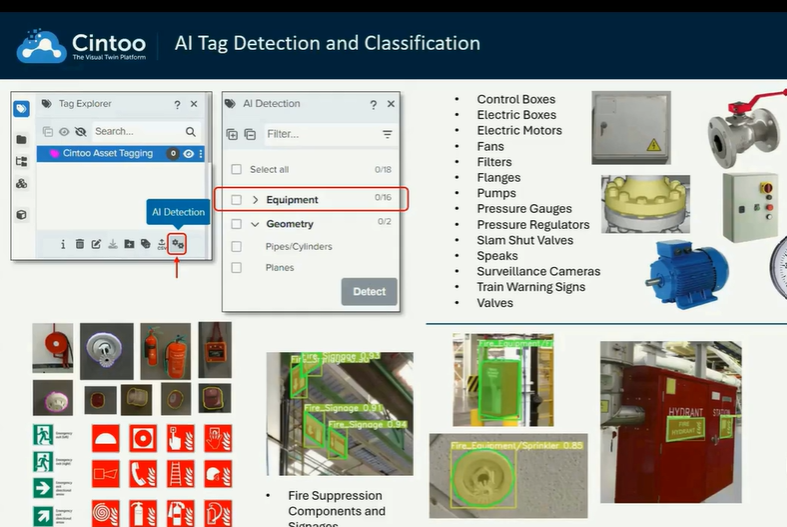Click the edit pencil icon
This screenshot has width=787, height=527.
pos(96,244)
